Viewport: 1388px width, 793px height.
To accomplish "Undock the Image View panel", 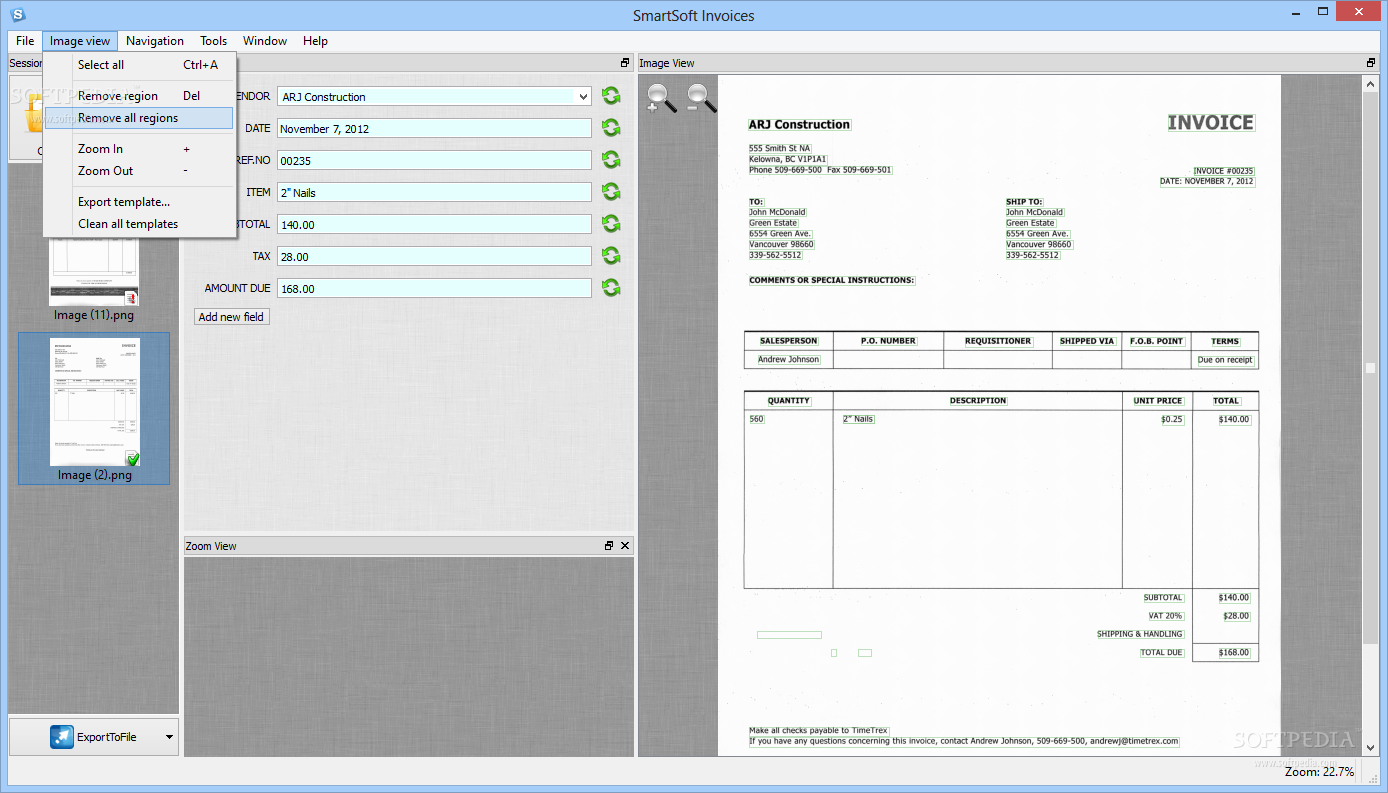I will 1371,63.
